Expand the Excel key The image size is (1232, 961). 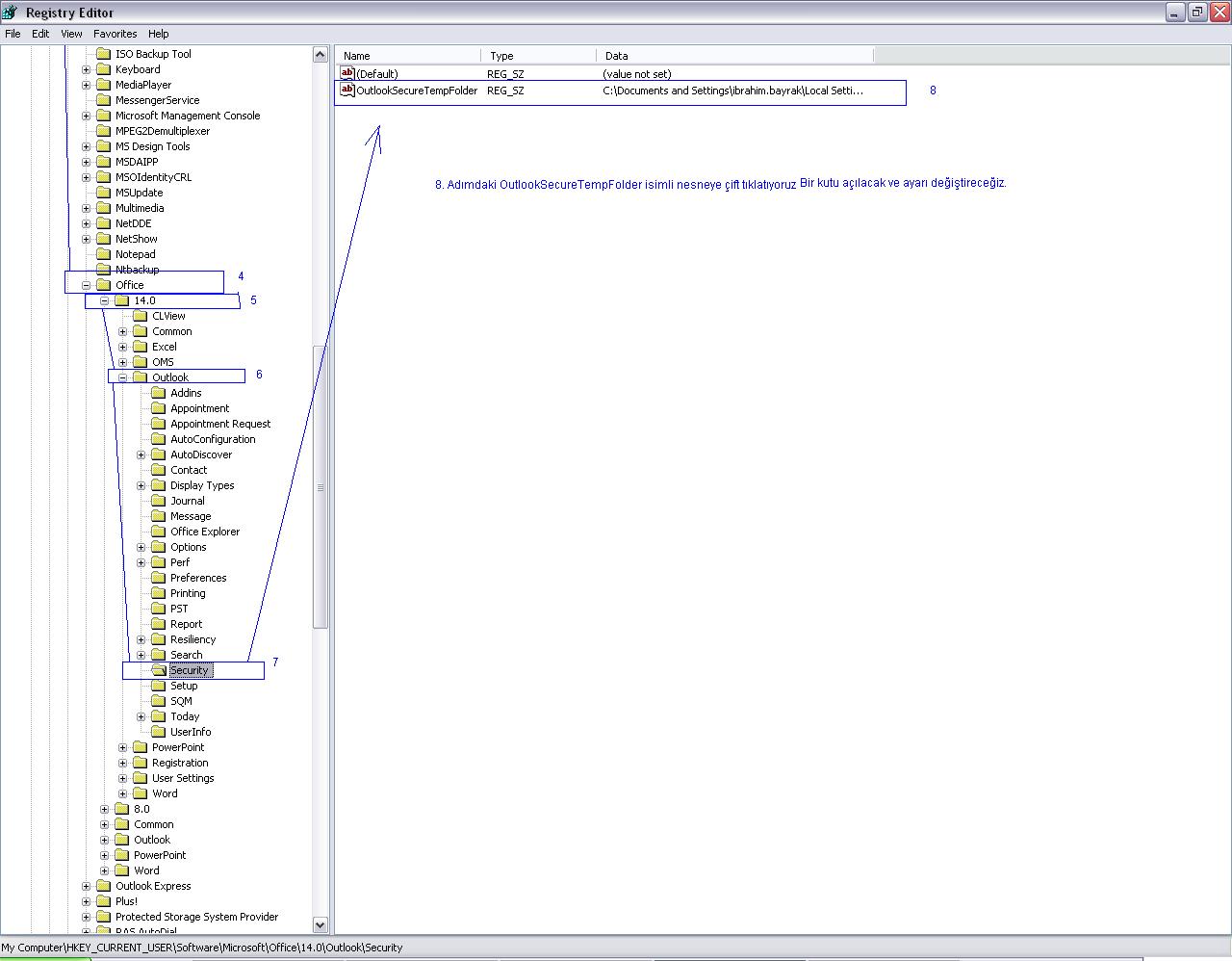[x=122, y=347]
